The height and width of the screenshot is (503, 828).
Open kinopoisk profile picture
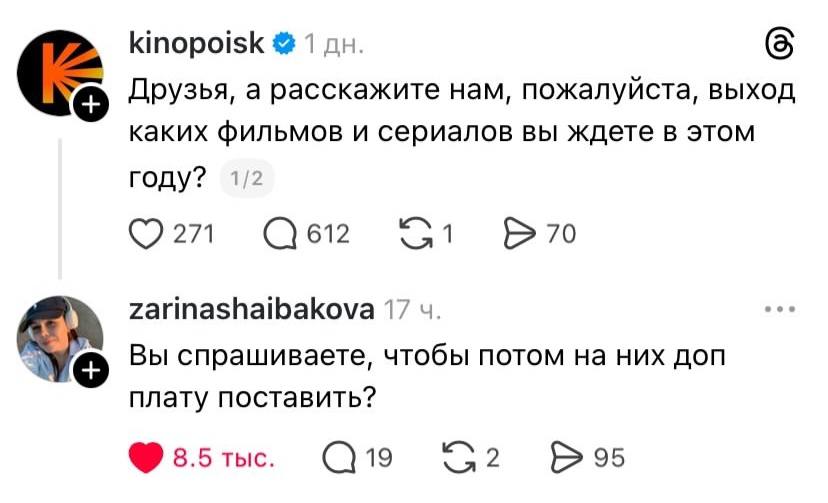[x=59, y=71]
